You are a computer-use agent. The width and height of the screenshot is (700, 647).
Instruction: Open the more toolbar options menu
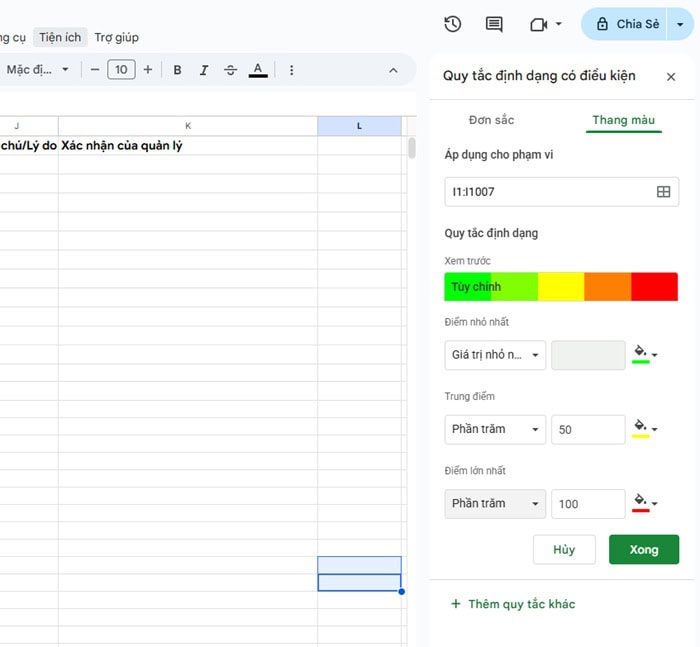point(292,70)
